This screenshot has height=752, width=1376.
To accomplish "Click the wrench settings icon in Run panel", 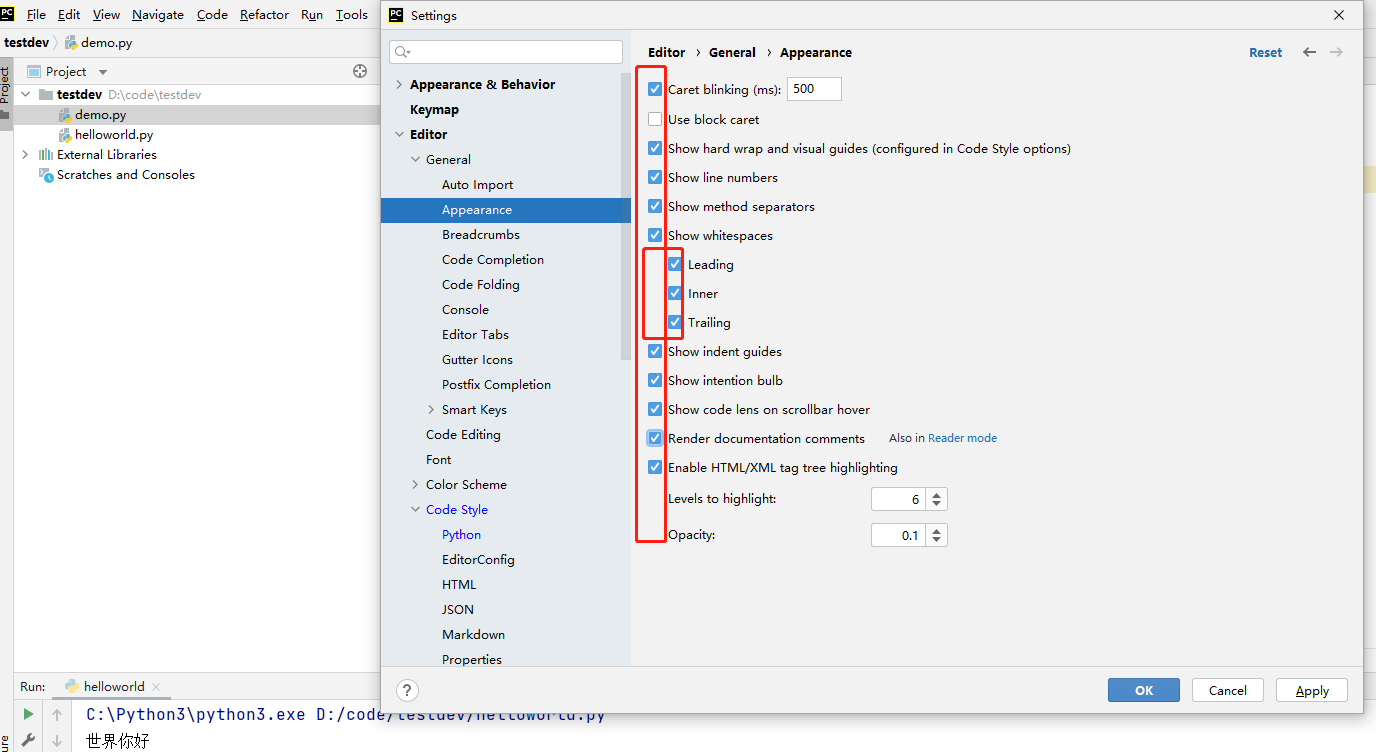I will pos(29,741).
